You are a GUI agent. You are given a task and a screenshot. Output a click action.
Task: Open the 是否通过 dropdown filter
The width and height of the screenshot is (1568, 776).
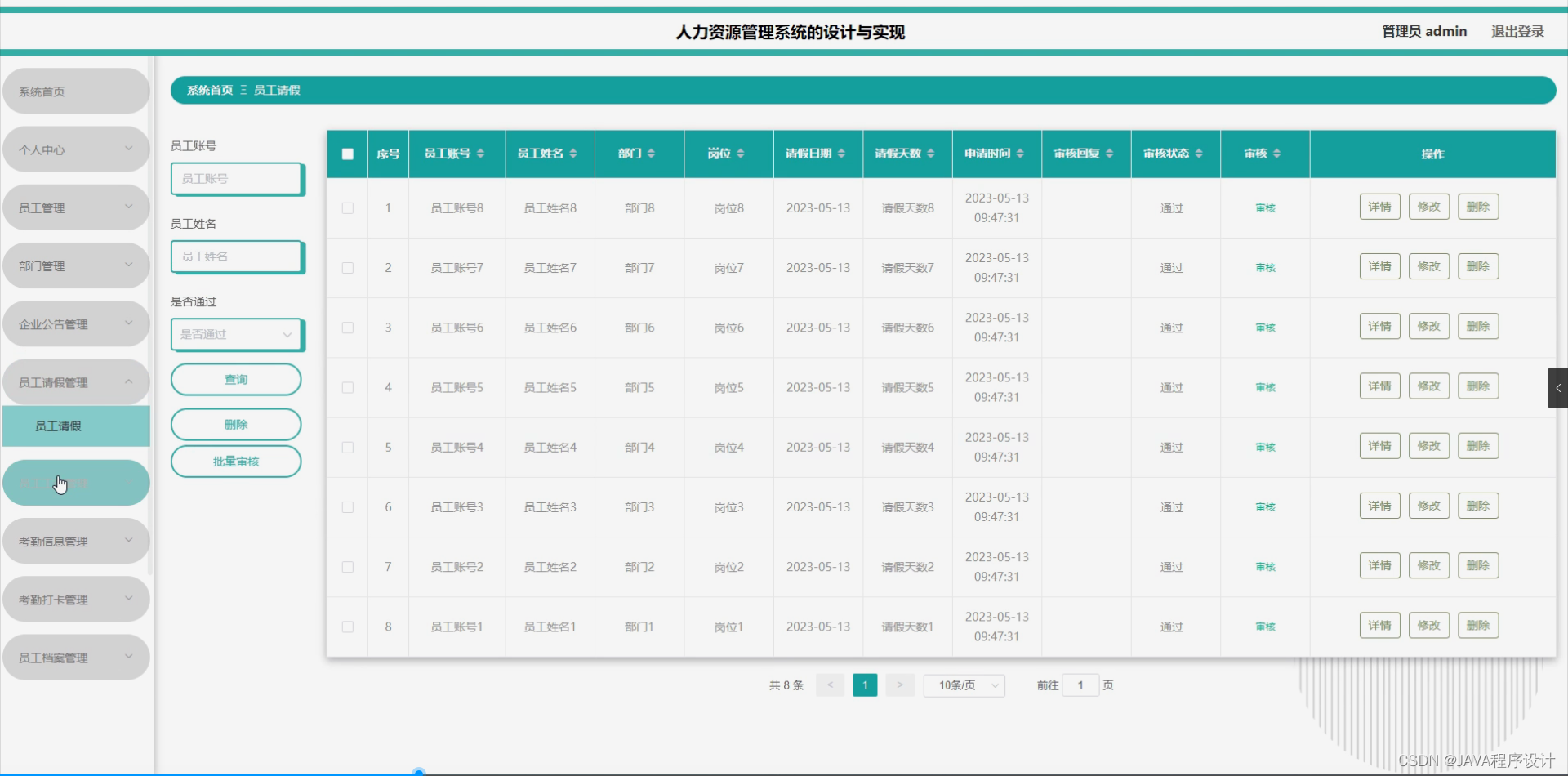click(x=237, y=334)
